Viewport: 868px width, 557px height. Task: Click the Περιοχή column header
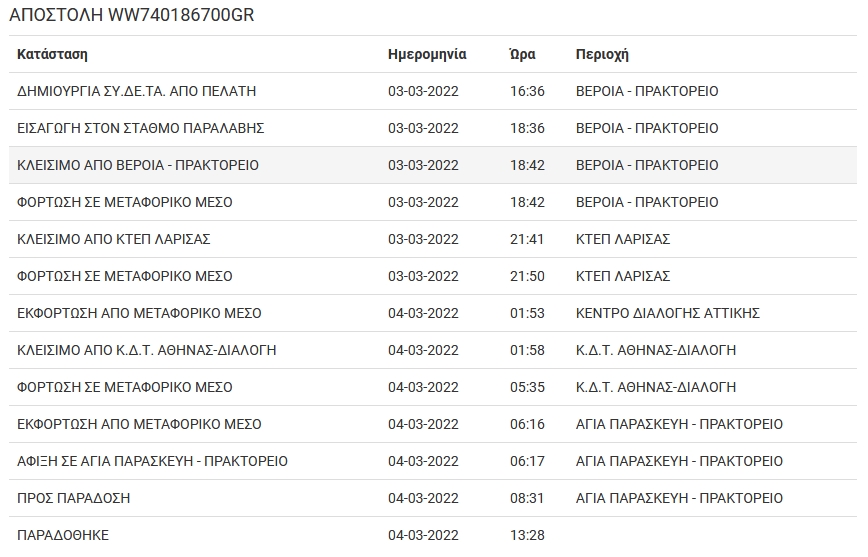(x=602, y=54)
